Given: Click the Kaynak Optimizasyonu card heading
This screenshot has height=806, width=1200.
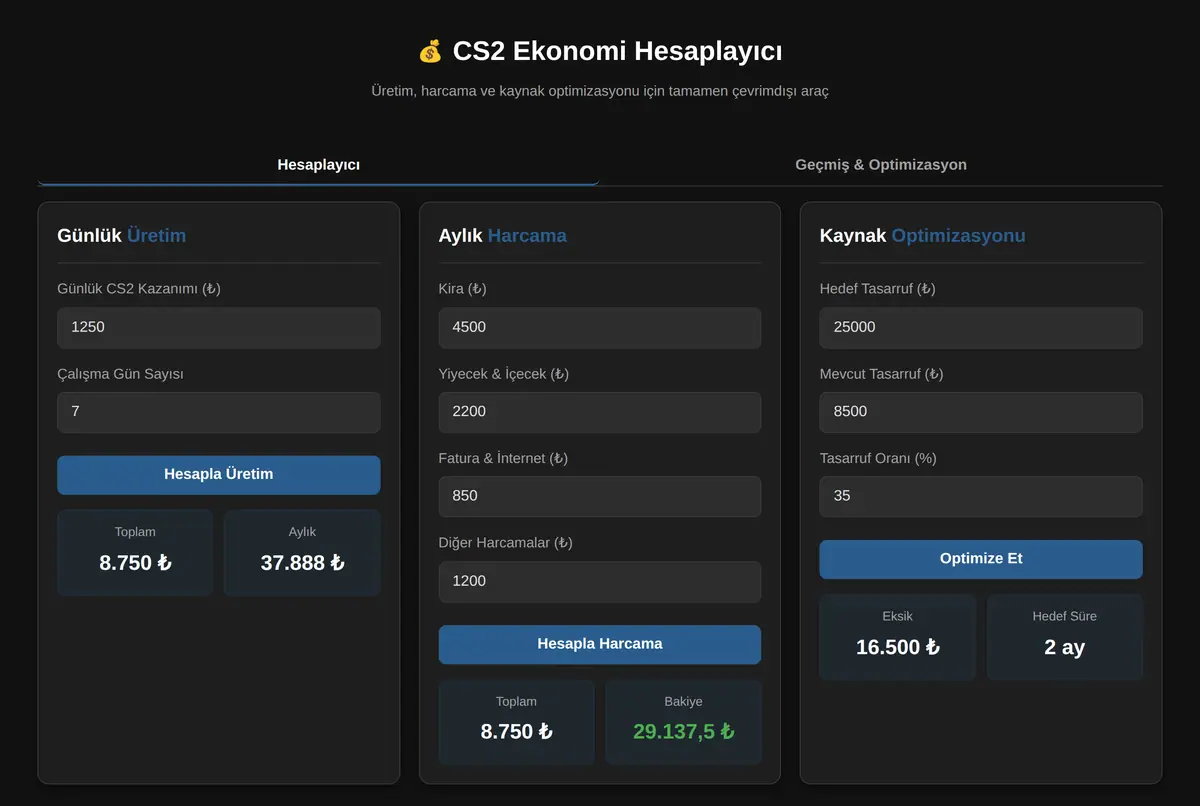Looking at the screenshot, I should click(922, 236).
